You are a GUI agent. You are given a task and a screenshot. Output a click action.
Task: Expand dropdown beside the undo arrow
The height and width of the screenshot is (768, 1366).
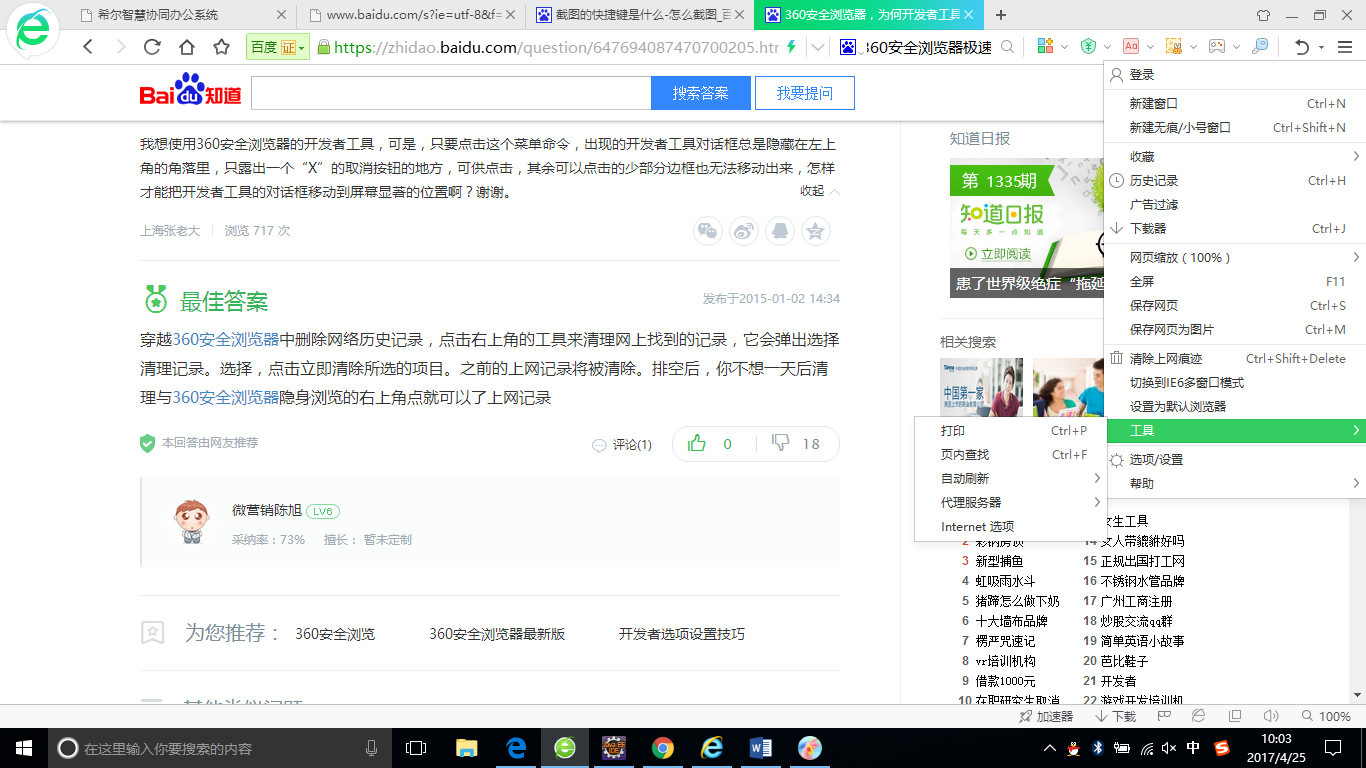tap(1321, 47)
